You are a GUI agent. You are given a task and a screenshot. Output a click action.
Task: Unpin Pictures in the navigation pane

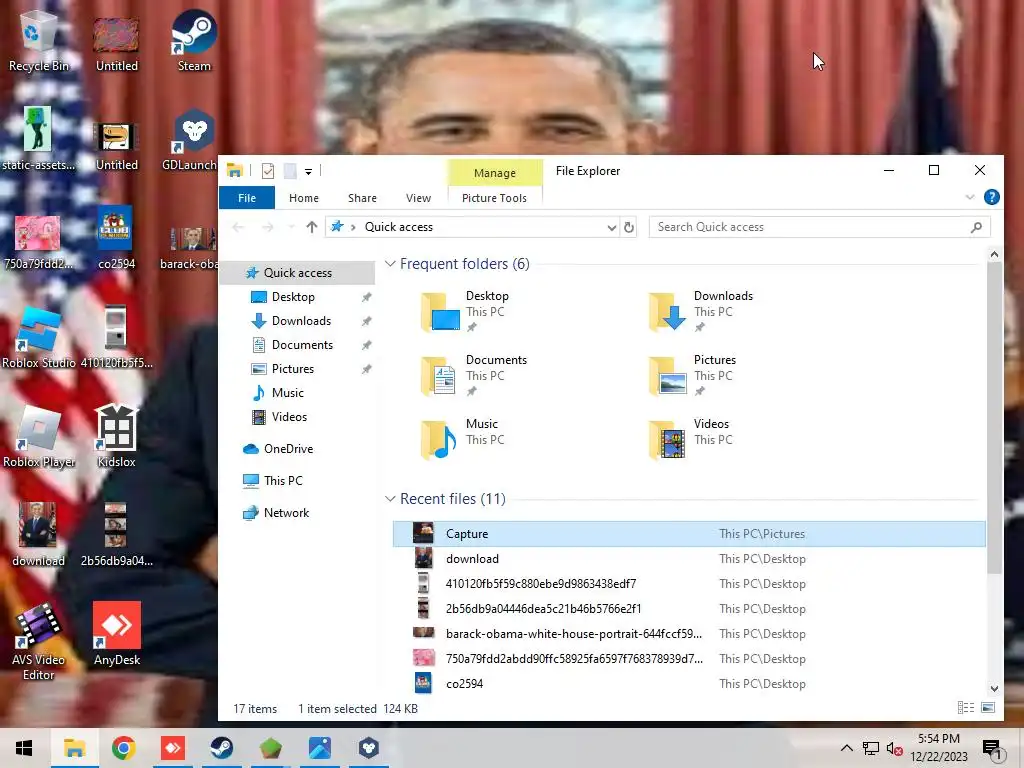pos(367,369)
